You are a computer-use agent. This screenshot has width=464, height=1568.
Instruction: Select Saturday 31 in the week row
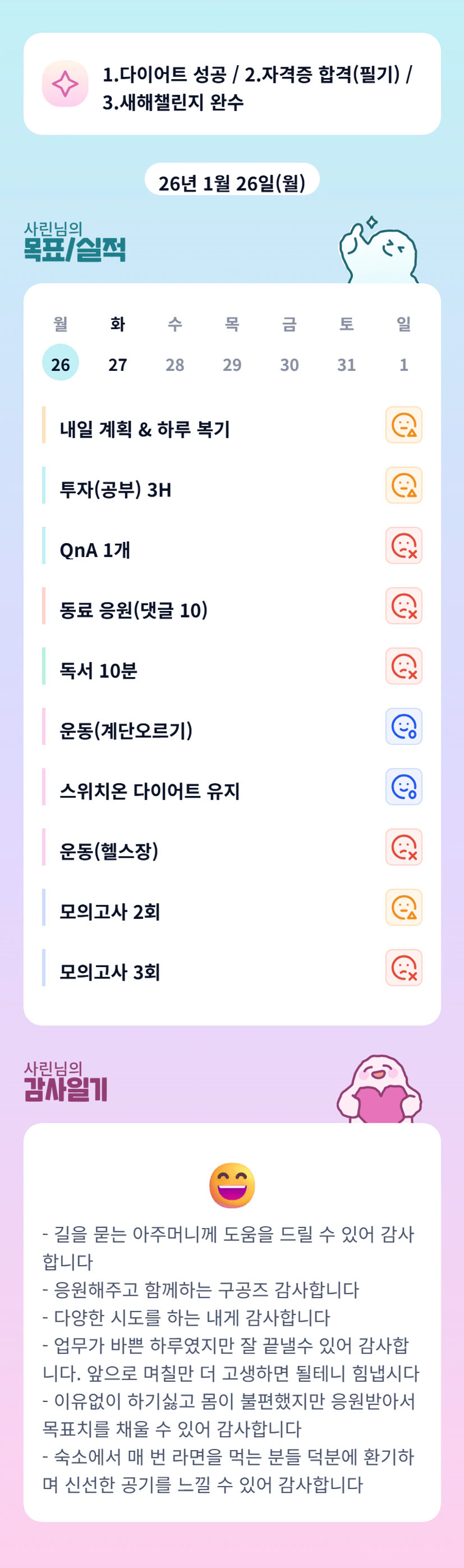347,364
